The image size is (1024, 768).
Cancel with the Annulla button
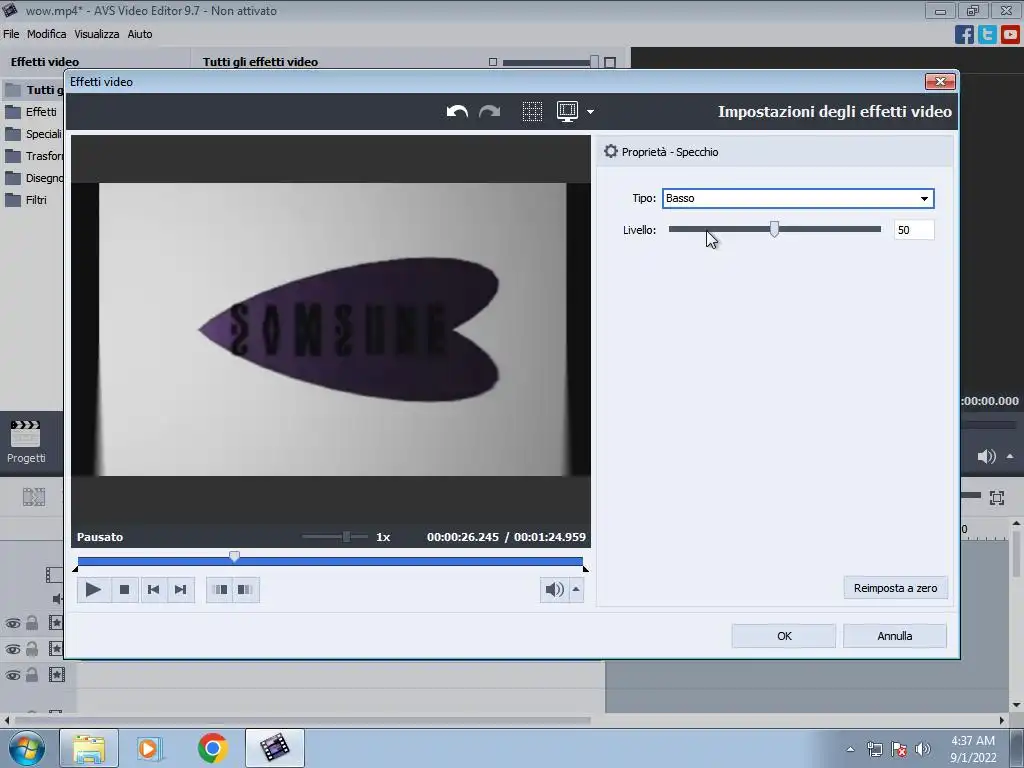(x=895, y=636)
